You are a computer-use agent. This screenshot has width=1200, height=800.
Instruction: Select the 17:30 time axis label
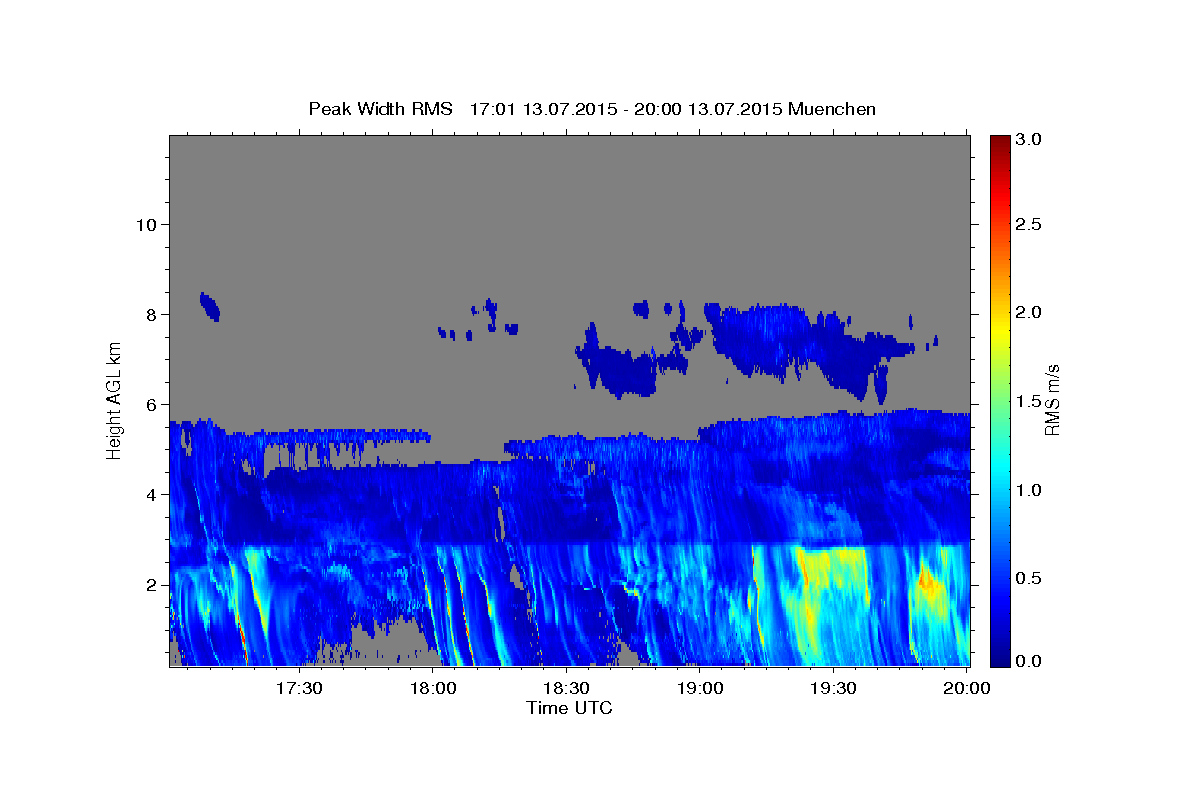299,688
